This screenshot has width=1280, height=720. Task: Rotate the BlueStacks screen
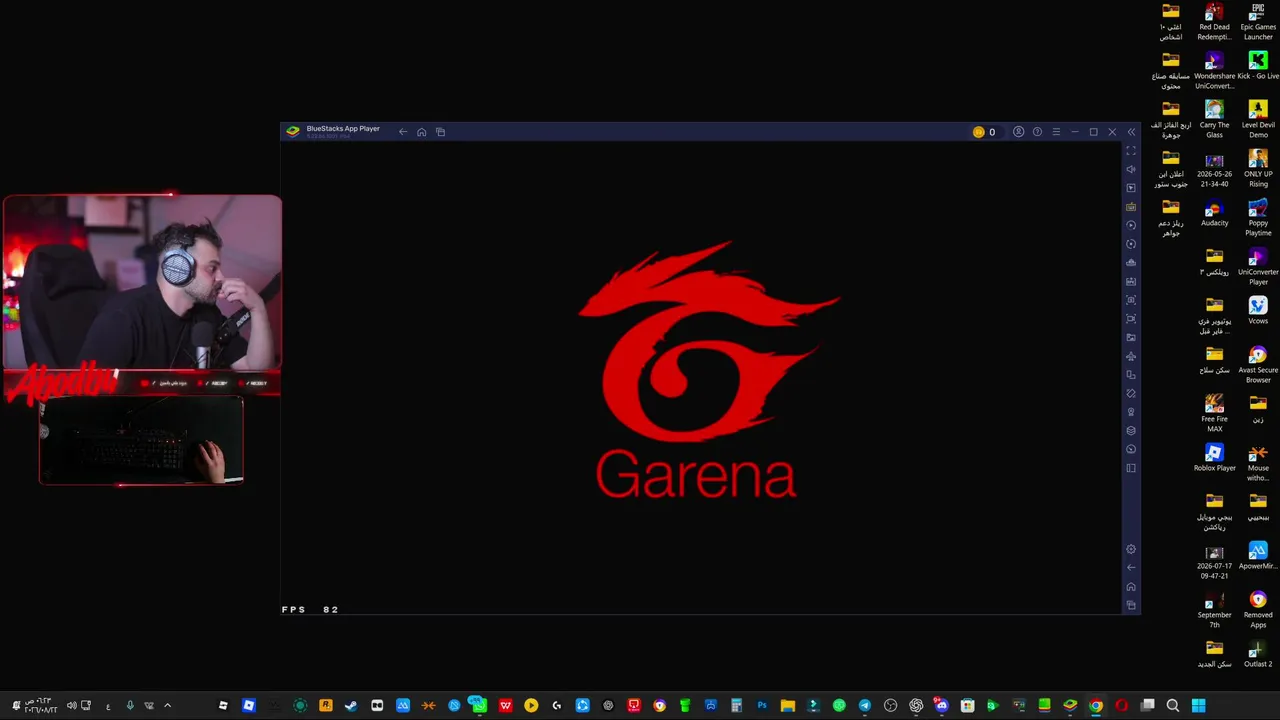point(1131,394)
